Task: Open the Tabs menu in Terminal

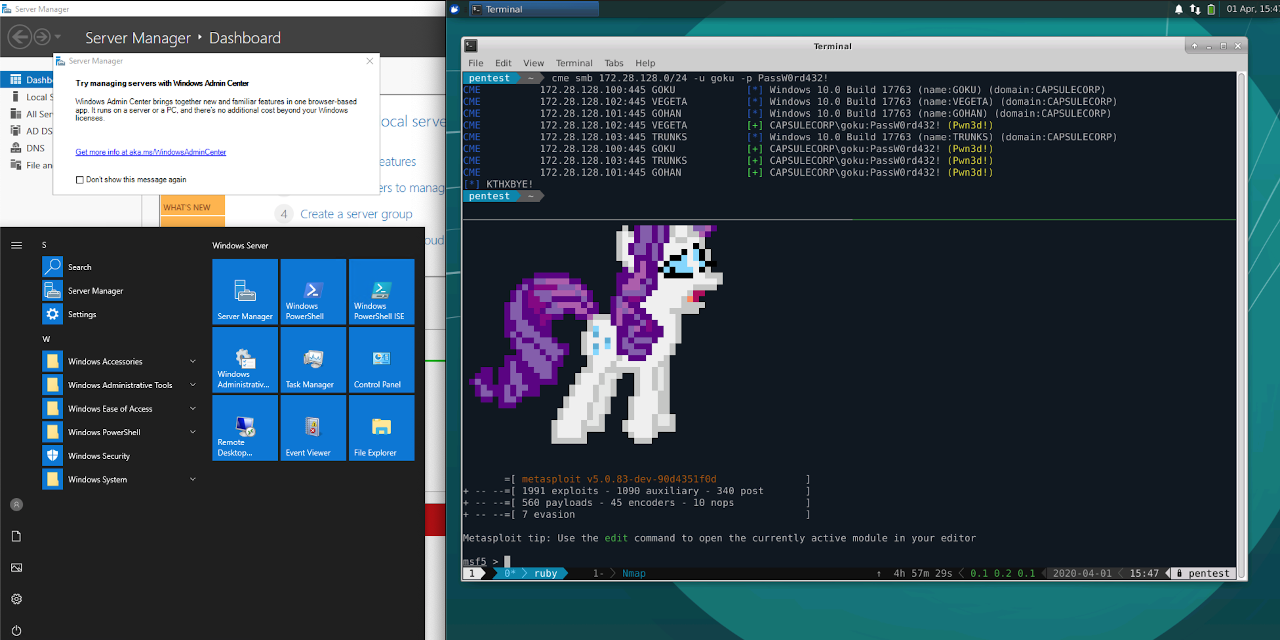Action: pyautogui.click(x=613, y=63)
